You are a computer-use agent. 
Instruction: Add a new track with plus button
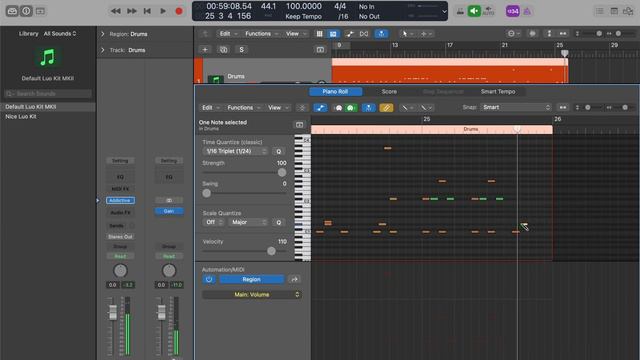pos(205,49)
